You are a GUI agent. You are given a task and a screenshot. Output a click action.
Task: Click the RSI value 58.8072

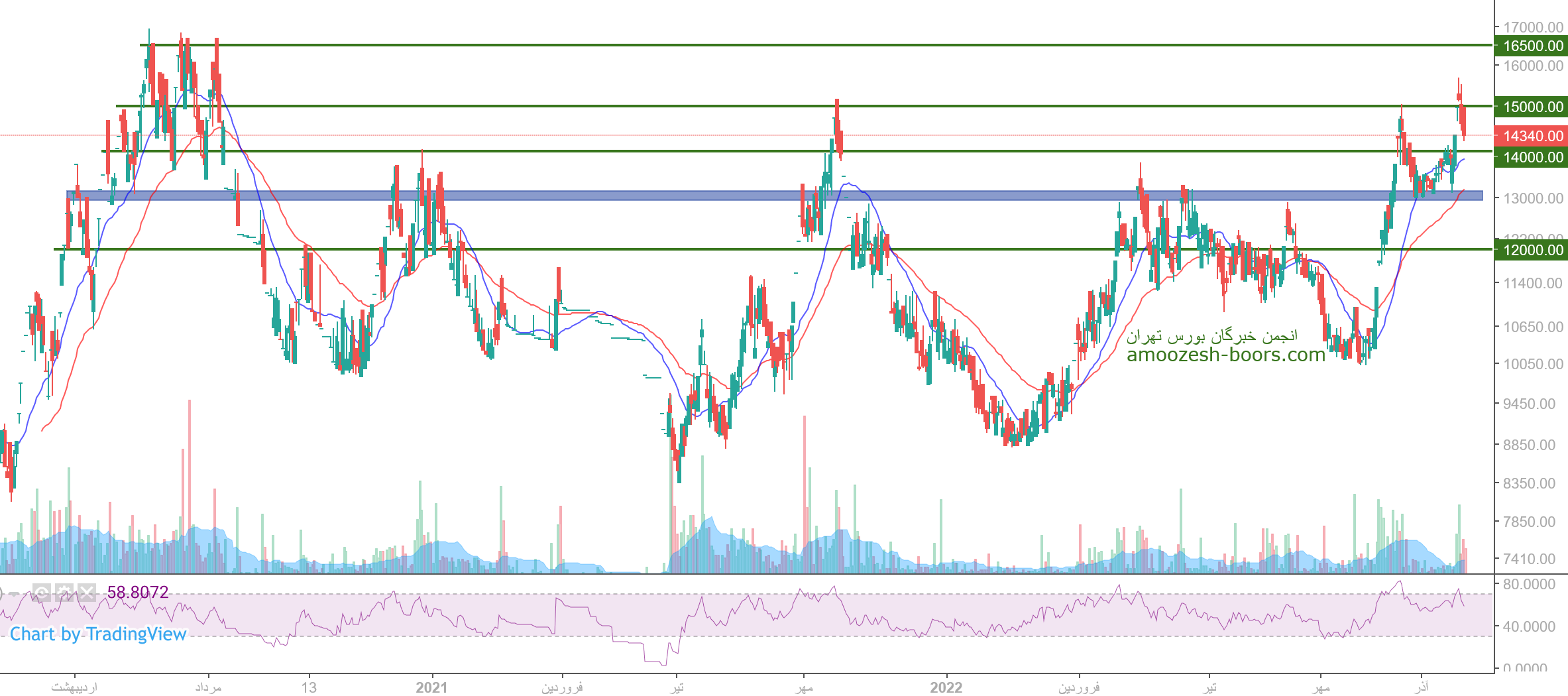coord(138,592)
